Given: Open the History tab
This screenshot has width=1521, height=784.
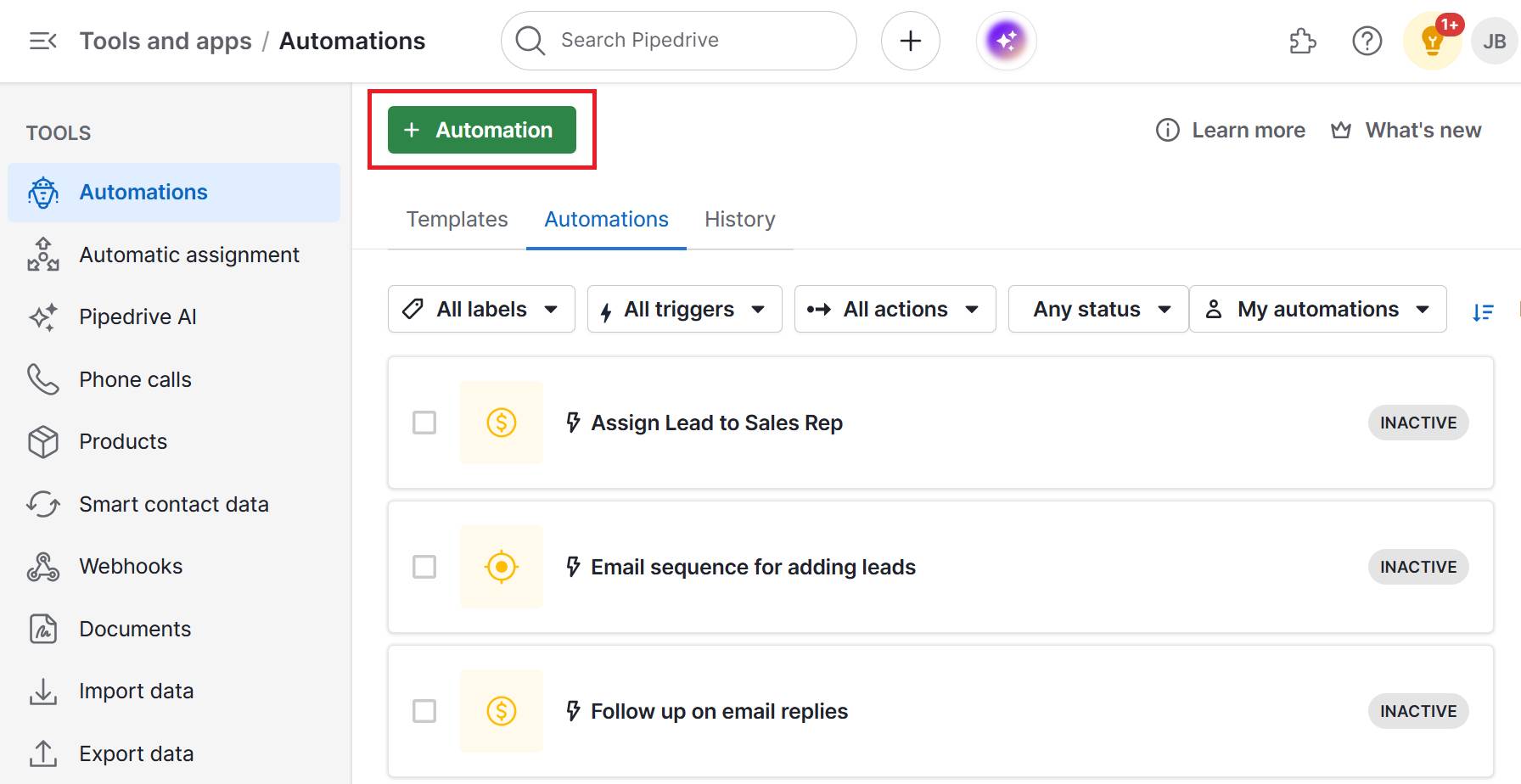Looking at the screenshot, I should pyautogui.click(x=739, y=219).
